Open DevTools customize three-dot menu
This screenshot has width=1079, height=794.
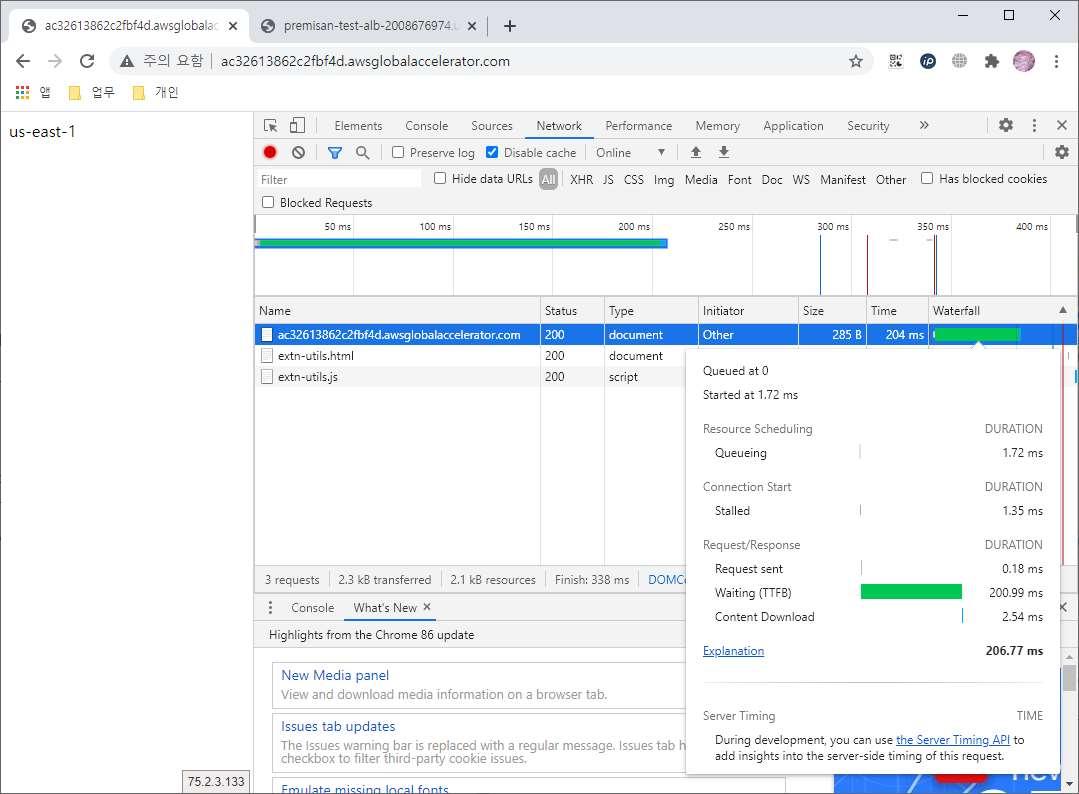coord(1034,125)
